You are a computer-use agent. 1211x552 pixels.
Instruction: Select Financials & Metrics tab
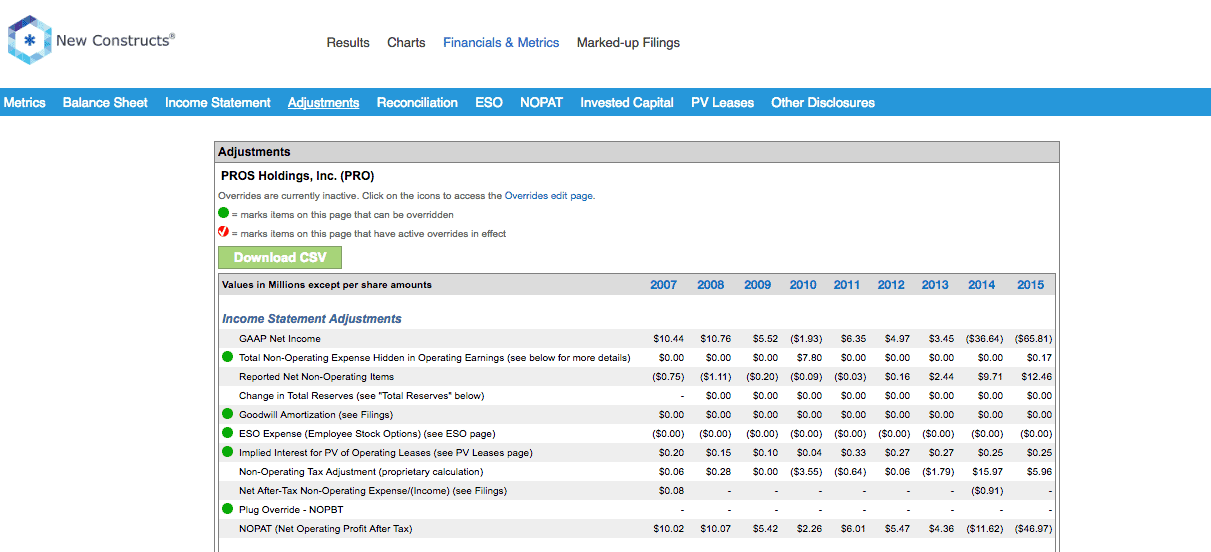501,43
